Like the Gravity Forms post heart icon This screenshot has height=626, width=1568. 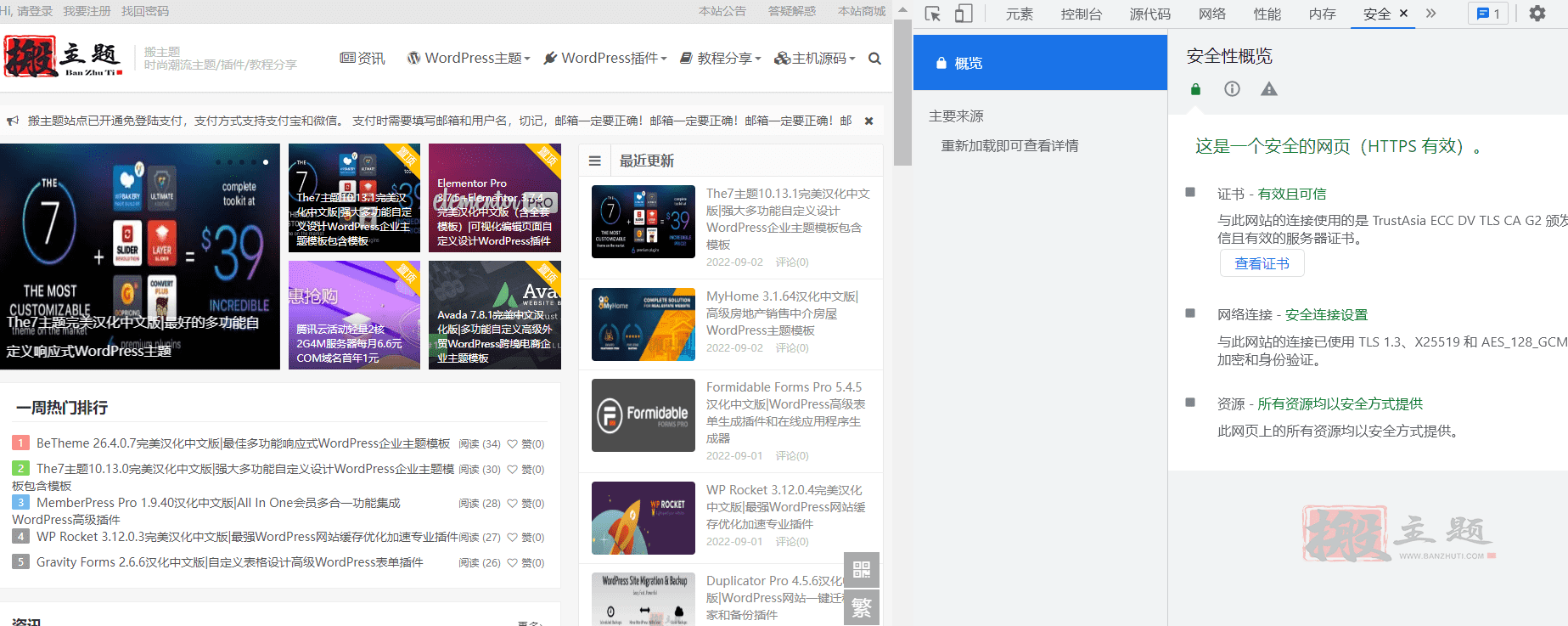[x=512, y=563]
